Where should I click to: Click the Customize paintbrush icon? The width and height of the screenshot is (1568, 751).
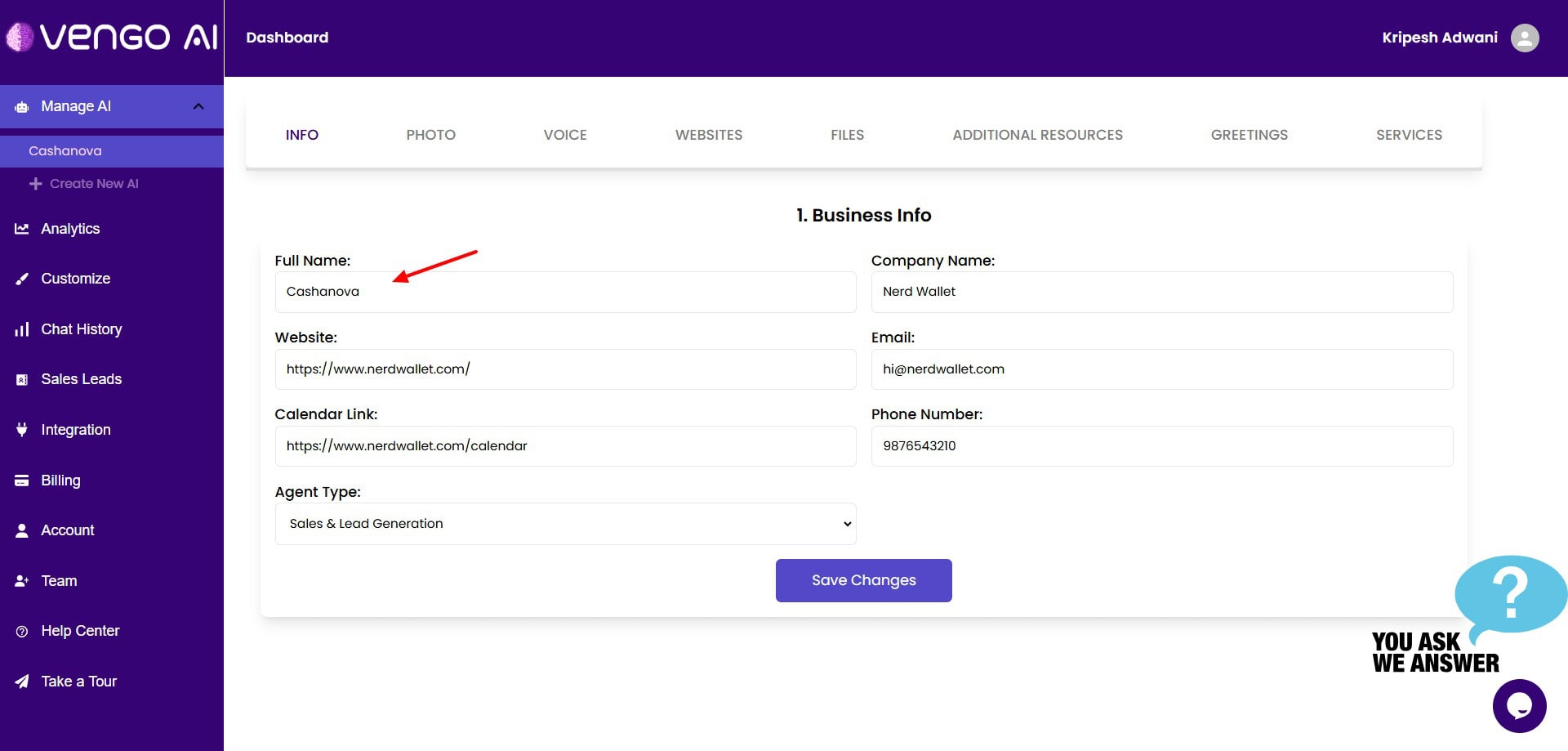click(x=22, y=279)
